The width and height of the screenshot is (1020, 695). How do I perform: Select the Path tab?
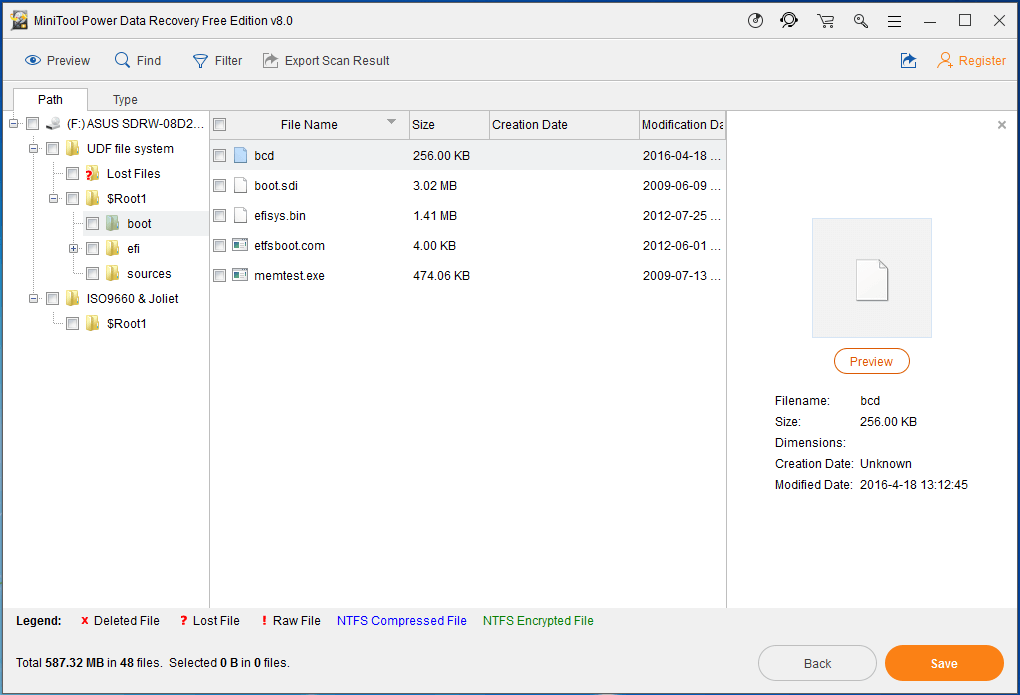coord(50,99)
